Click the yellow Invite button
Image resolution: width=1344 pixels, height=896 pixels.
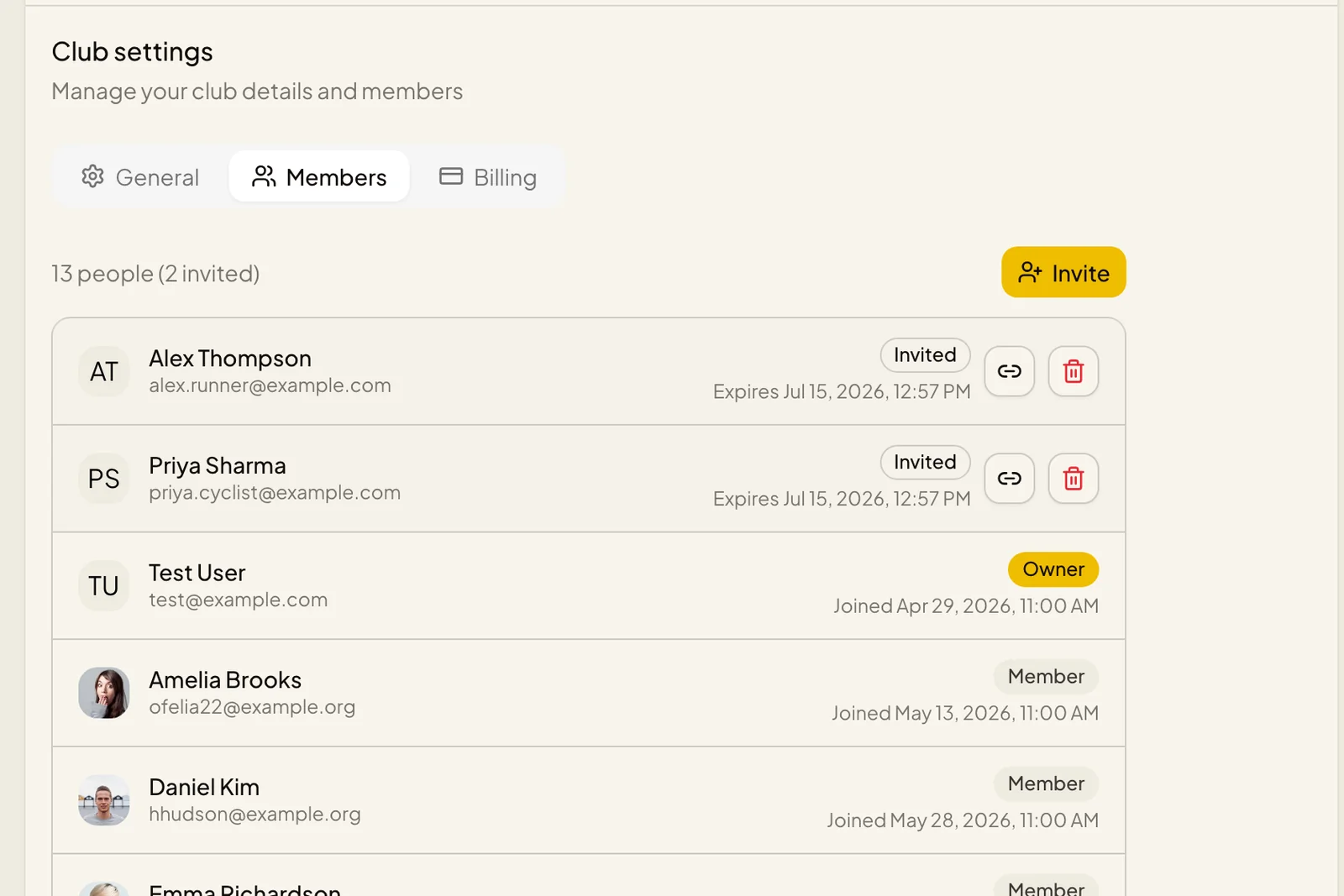(x=1063, y=272)
